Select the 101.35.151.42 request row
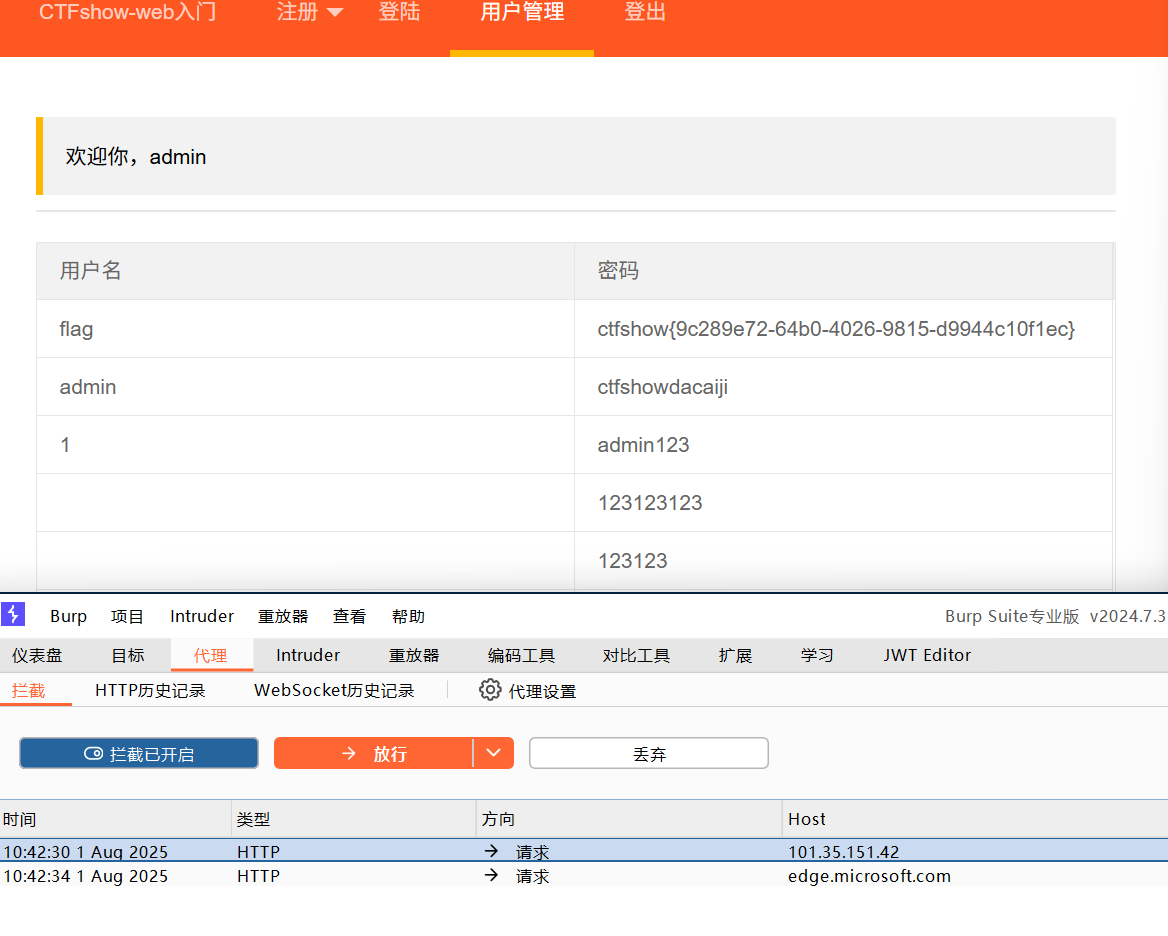 (x=584, y=852)
